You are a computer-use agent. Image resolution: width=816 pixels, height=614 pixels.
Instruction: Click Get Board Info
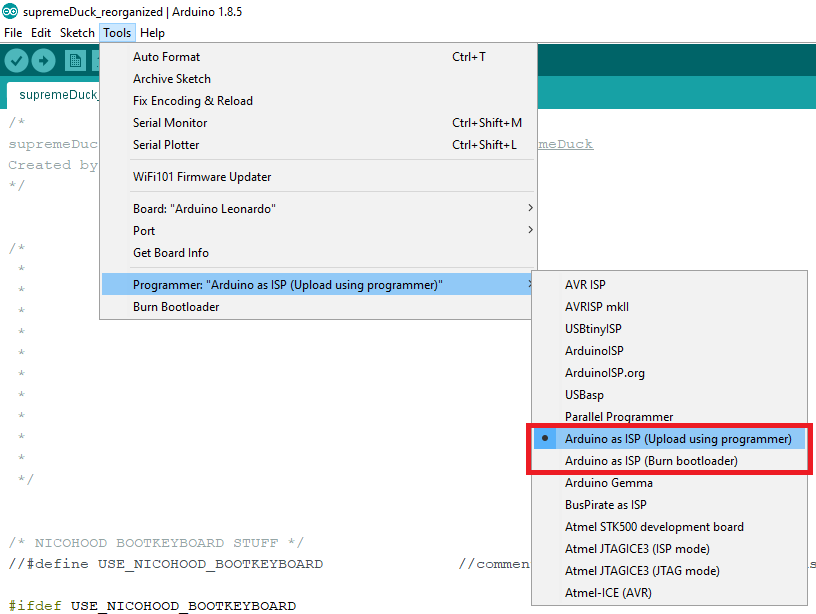(x=318, y=252)
